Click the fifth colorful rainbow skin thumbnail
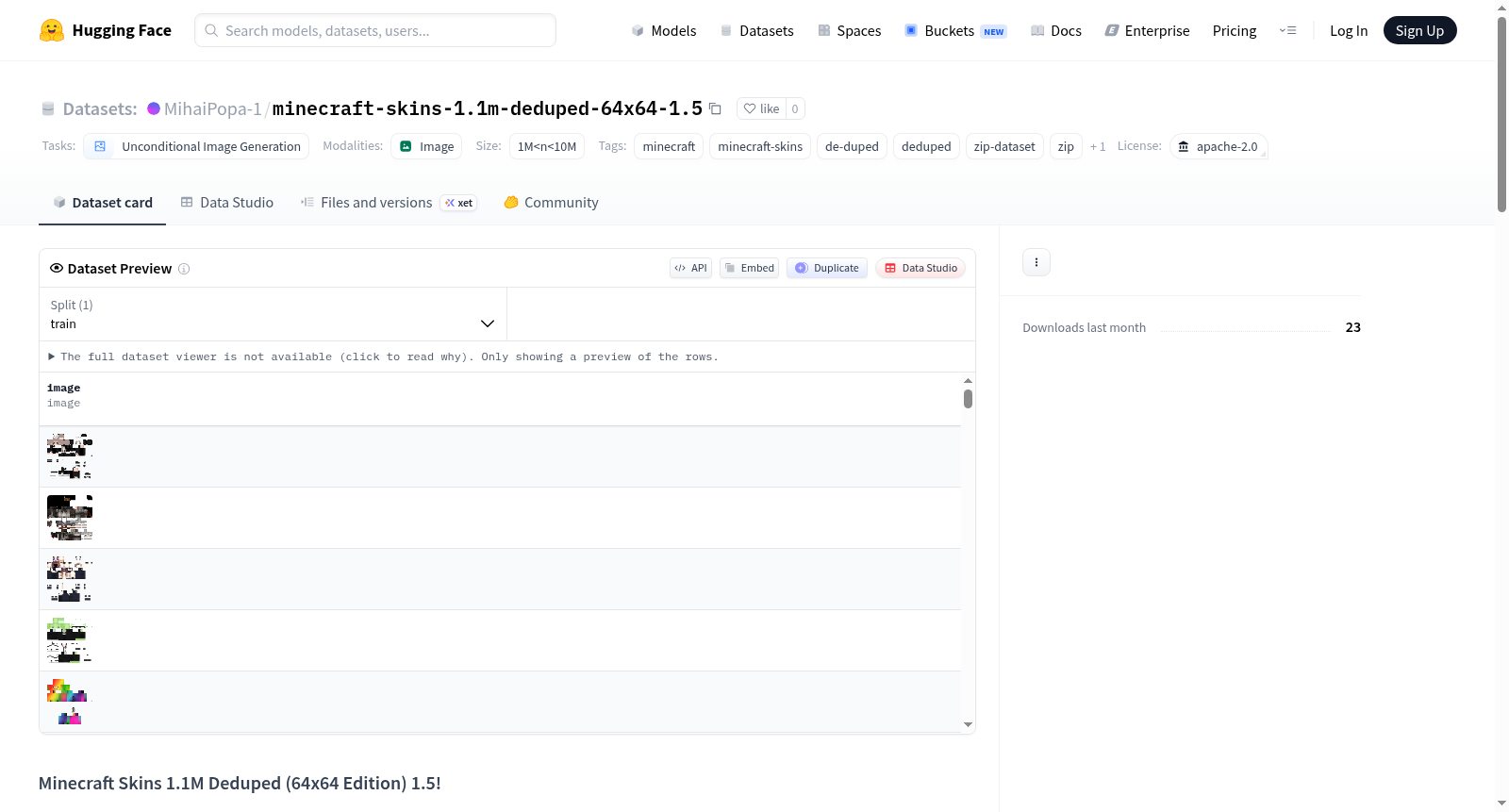1509x812 pixels. pos(70,702)
